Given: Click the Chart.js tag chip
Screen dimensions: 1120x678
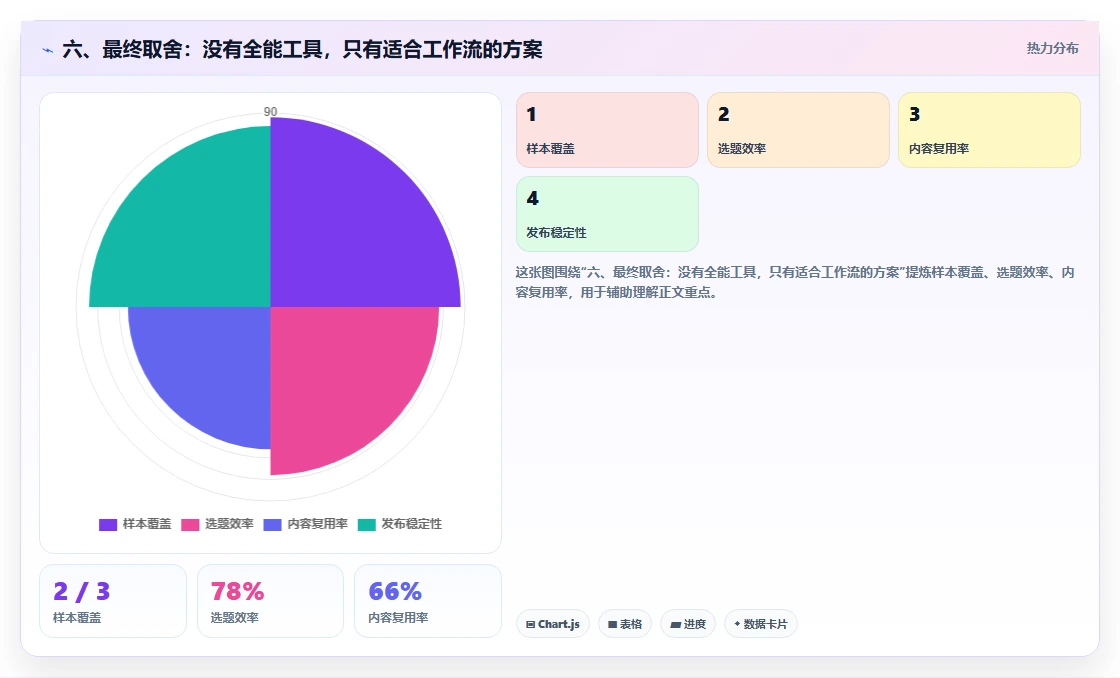Looking at the screenshot, I should [553, 624].
